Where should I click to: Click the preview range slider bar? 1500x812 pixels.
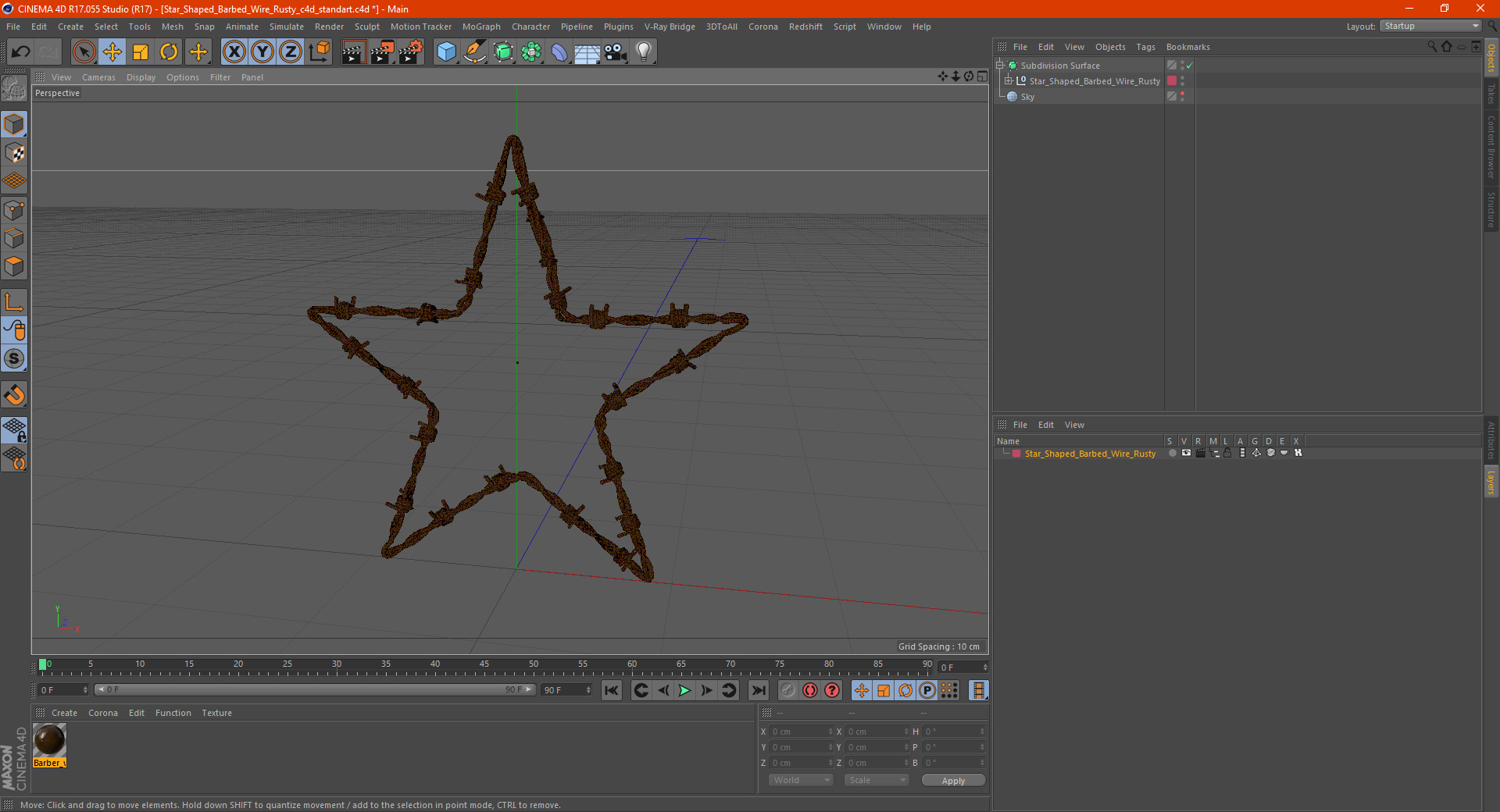pyautogui.click(x=315, y=689)
